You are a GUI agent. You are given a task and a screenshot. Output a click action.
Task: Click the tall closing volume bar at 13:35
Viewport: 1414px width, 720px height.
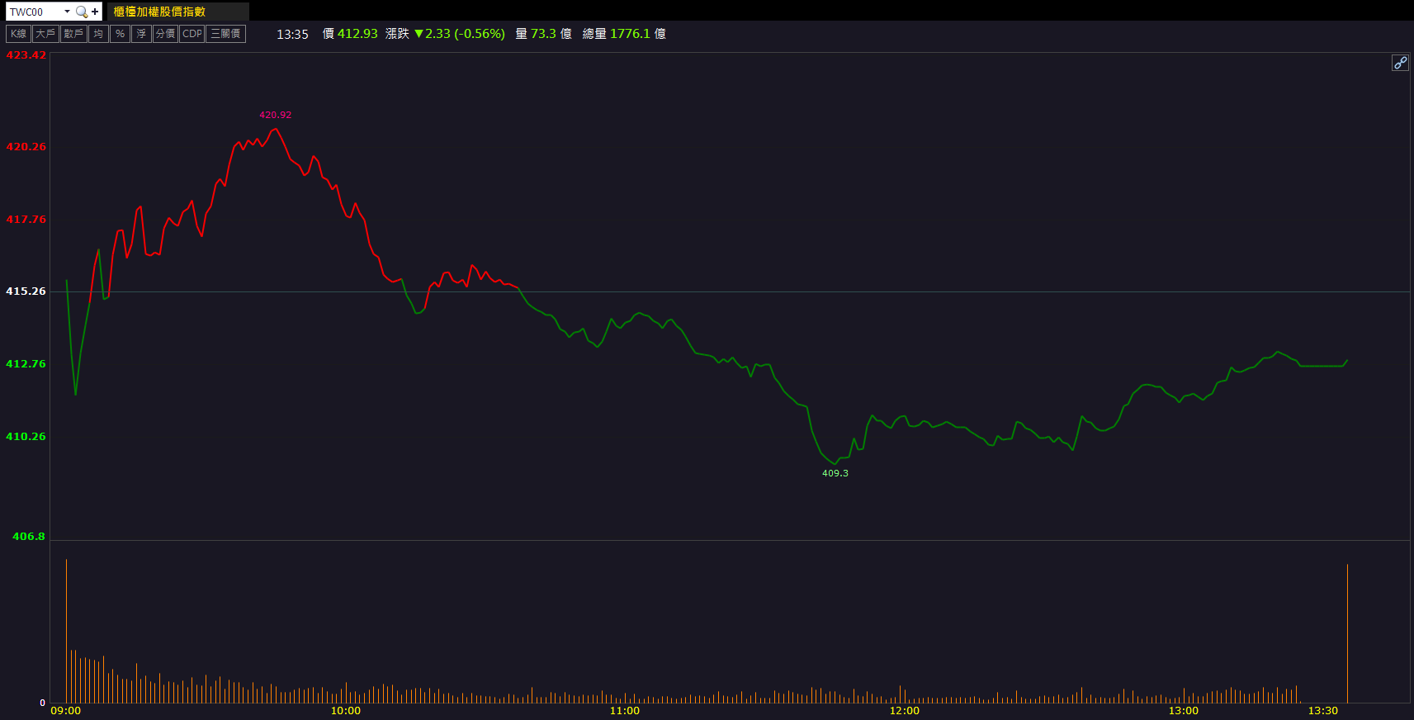click(x=1347, y=634)
